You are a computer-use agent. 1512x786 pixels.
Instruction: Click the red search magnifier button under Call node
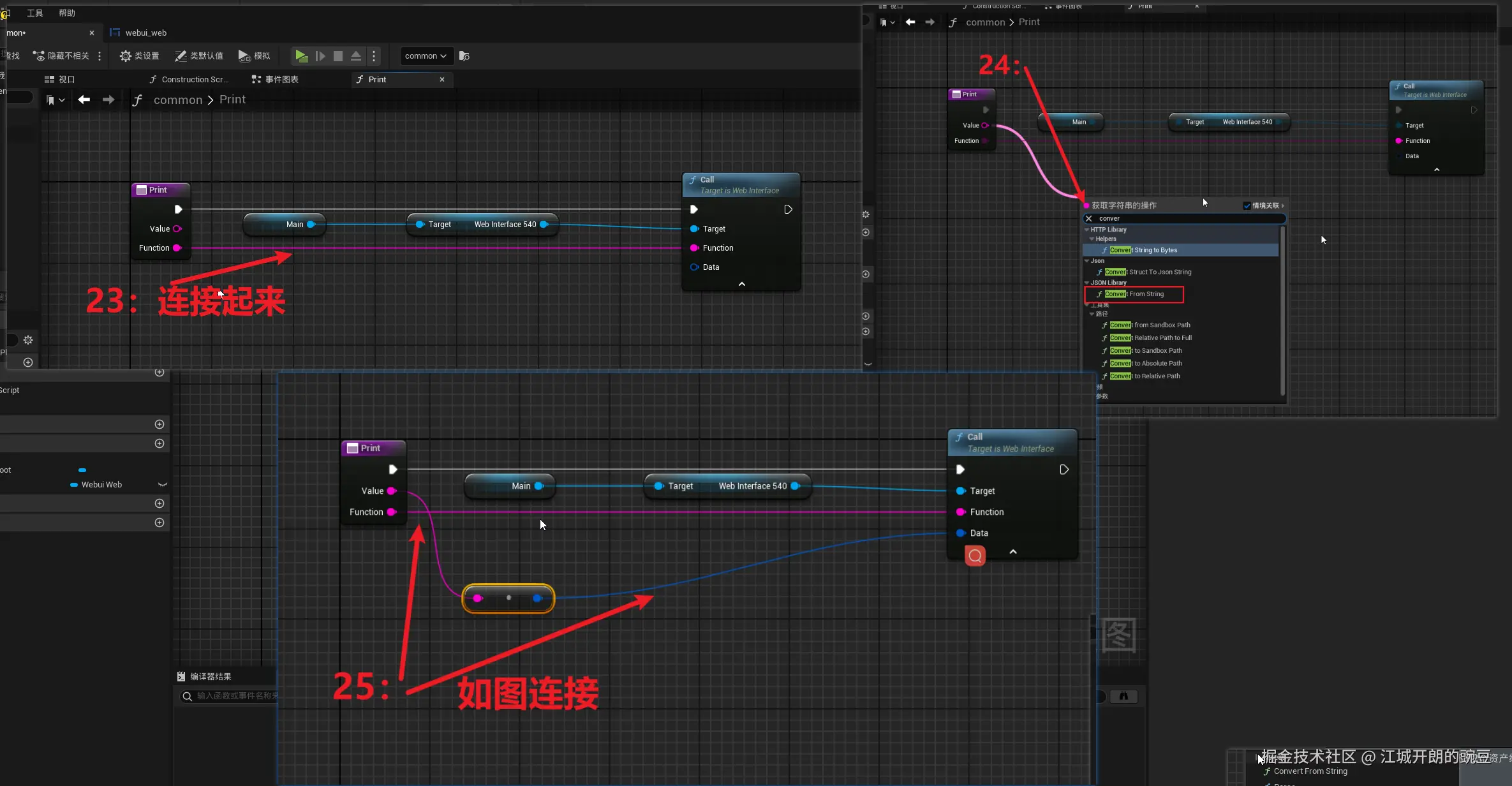(x=975, y=556)
